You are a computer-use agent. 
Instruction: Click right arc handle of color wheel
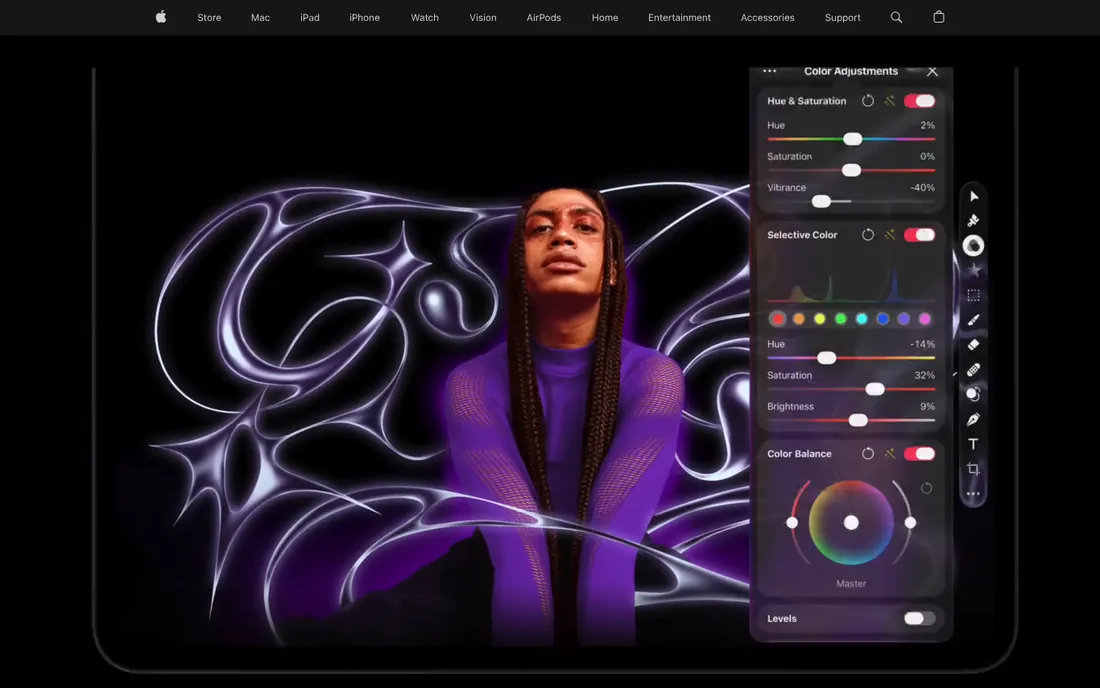[x=911, y=522]
